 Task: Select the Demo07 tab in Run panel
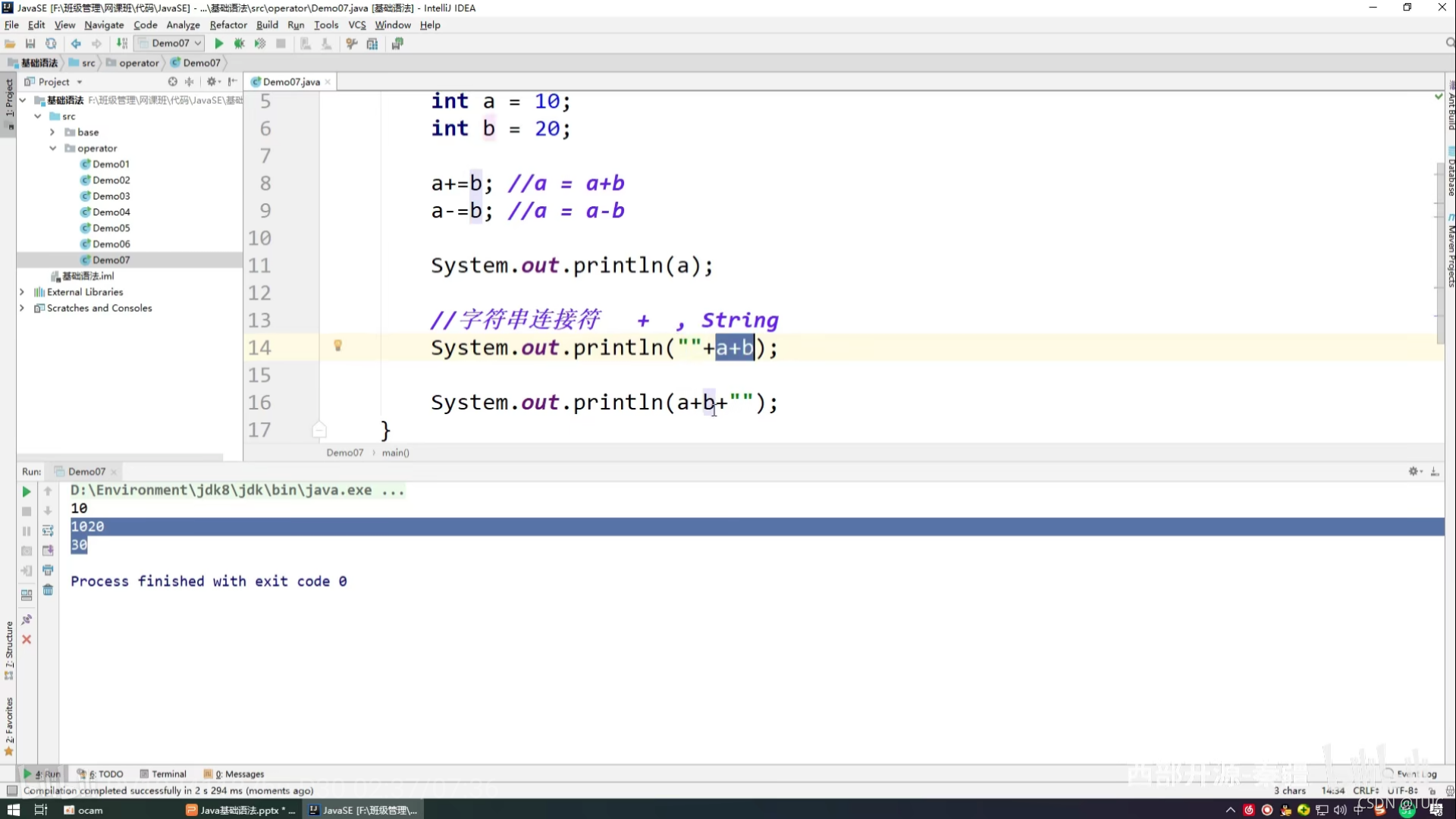[x=86, y=472]
